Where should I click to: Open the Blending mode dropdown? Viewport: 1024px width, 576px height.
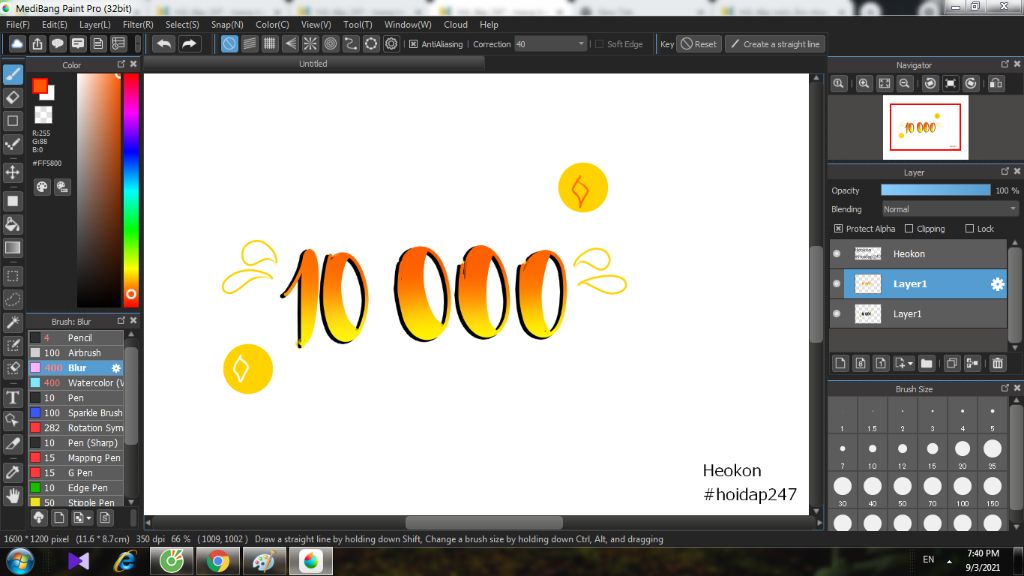point(950,210)
